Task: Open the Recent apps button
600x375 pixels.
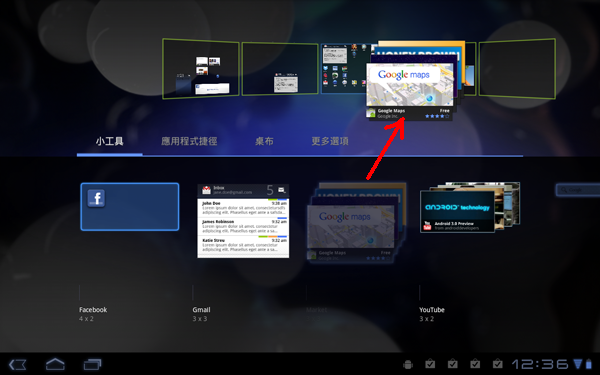Action: [92, 364]
